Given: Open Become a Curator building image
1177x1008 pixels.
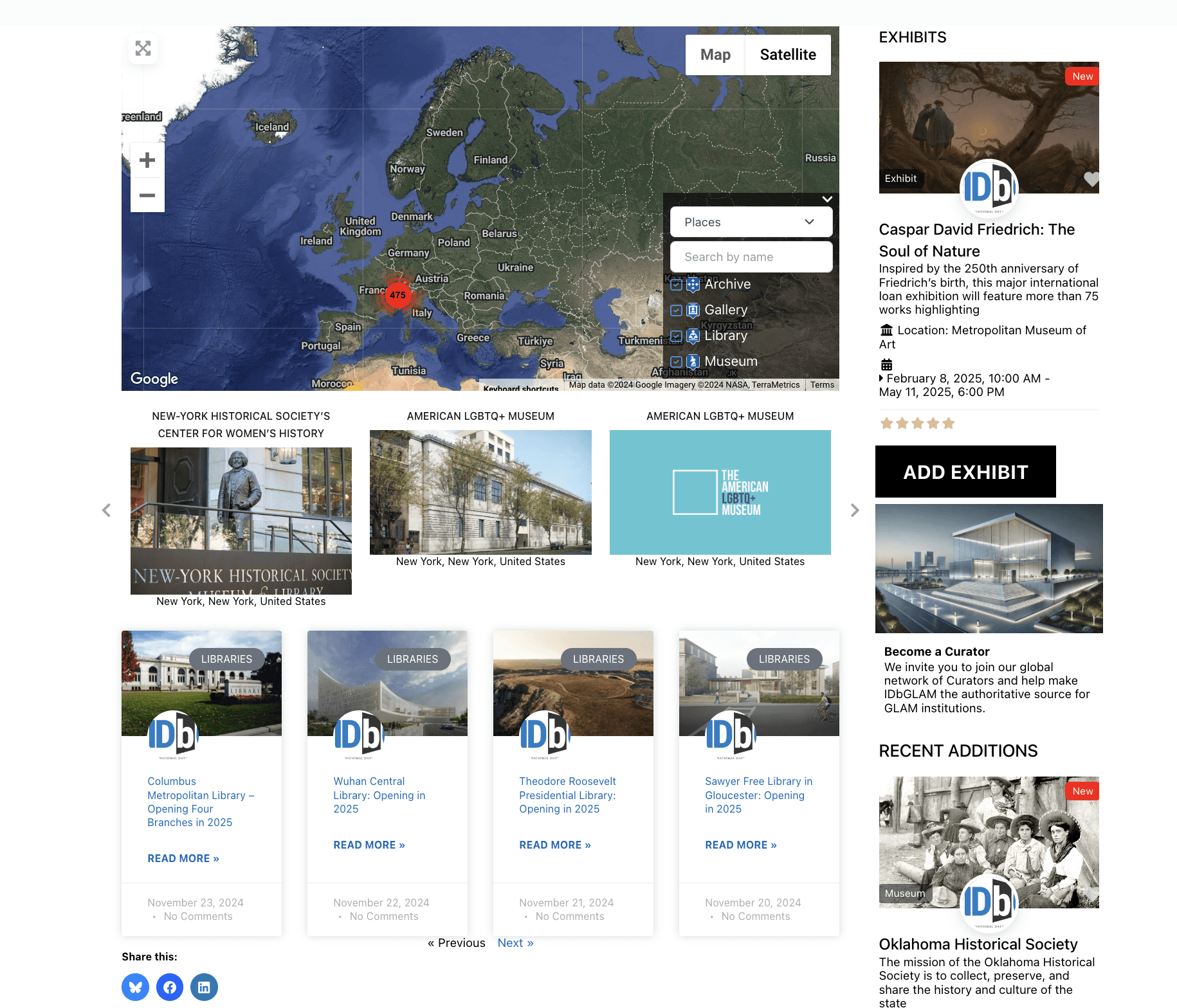Looking at the screenshot, I should pos(989,568).
